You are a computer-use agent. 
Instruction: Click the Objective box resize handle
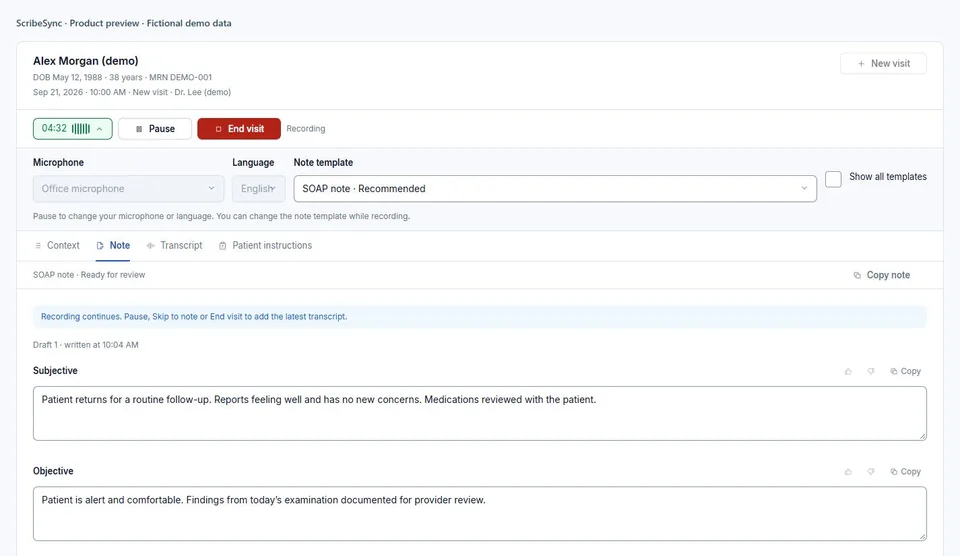pyautogui.click(x=922, y=536)
